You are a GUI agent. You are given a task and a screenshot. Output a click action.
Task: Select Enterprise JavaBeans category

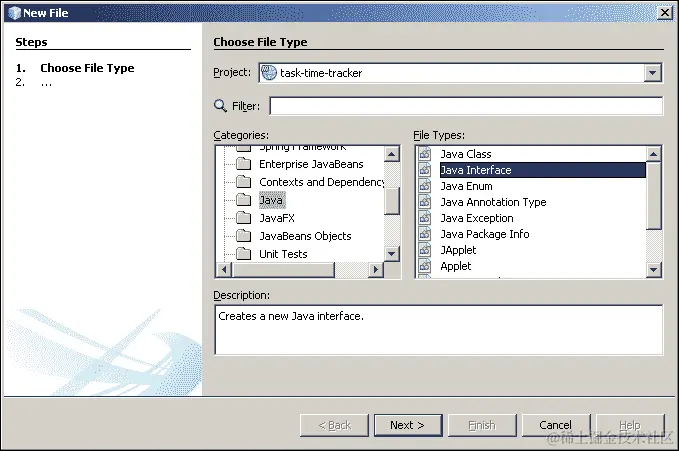click(x=311, y=164)
